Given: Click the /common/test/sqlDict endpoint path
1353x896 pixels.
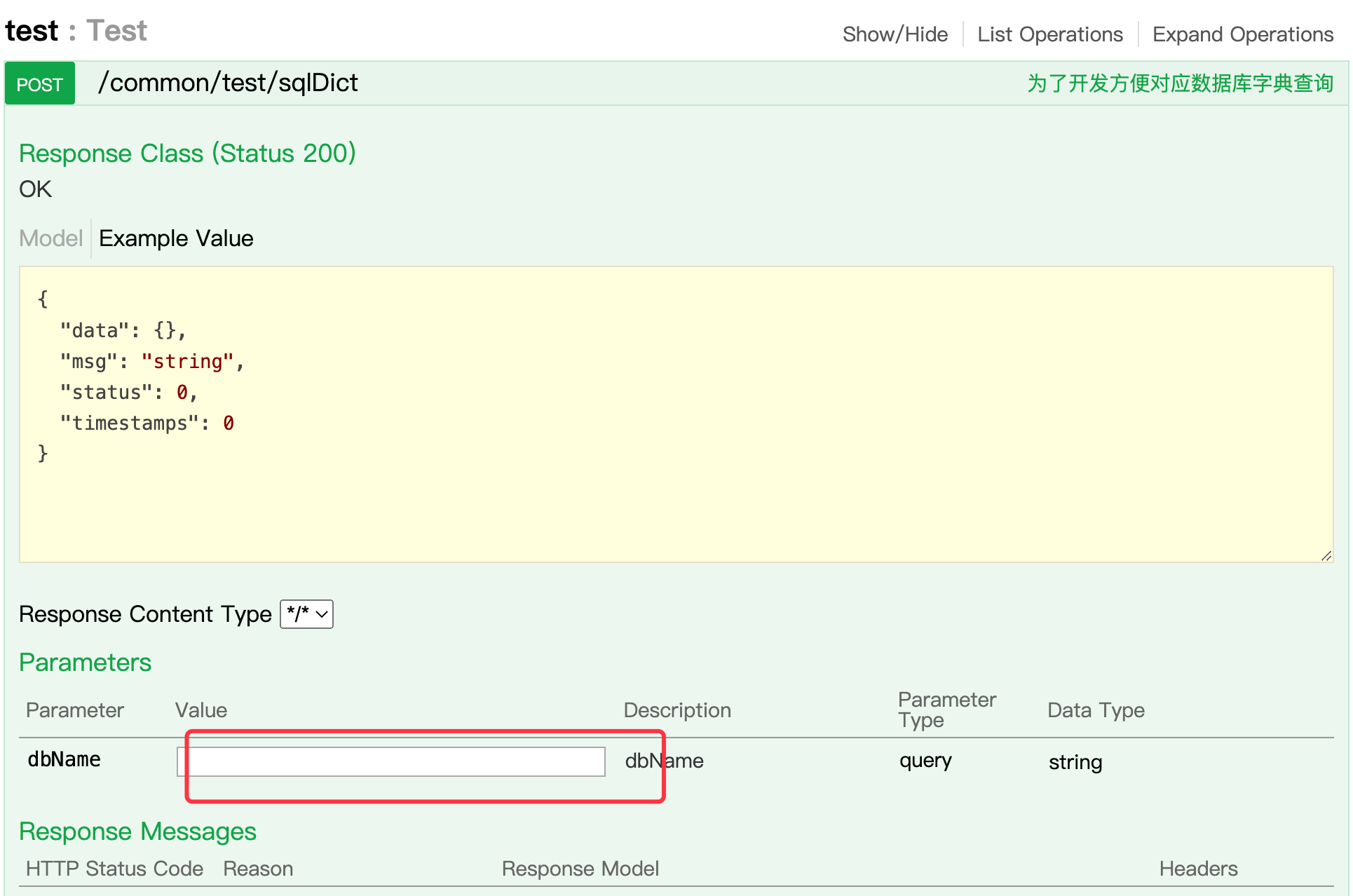Looking at the screenshot, I should pyautogui.click(x=228, y=83).
